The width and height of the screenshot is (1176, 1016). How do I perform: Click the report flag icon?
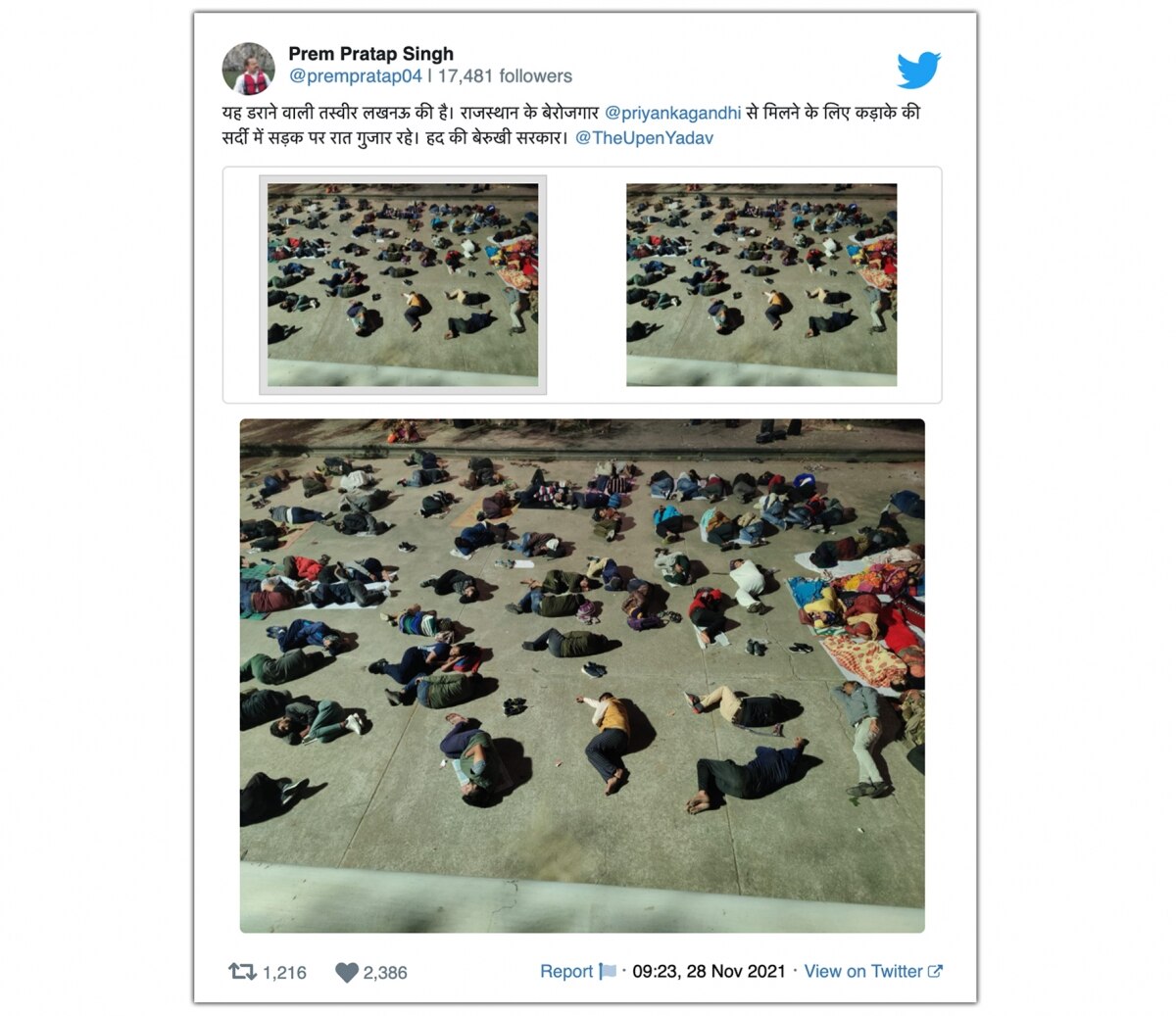coord(608,972)
